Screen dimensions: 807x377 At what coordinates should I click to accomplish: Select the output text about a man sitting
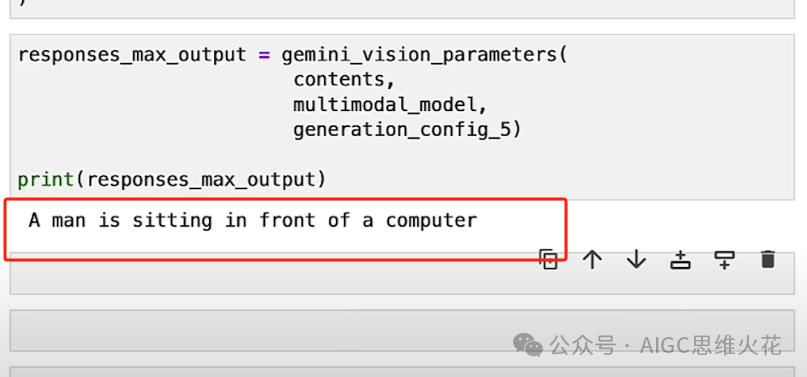253,220
